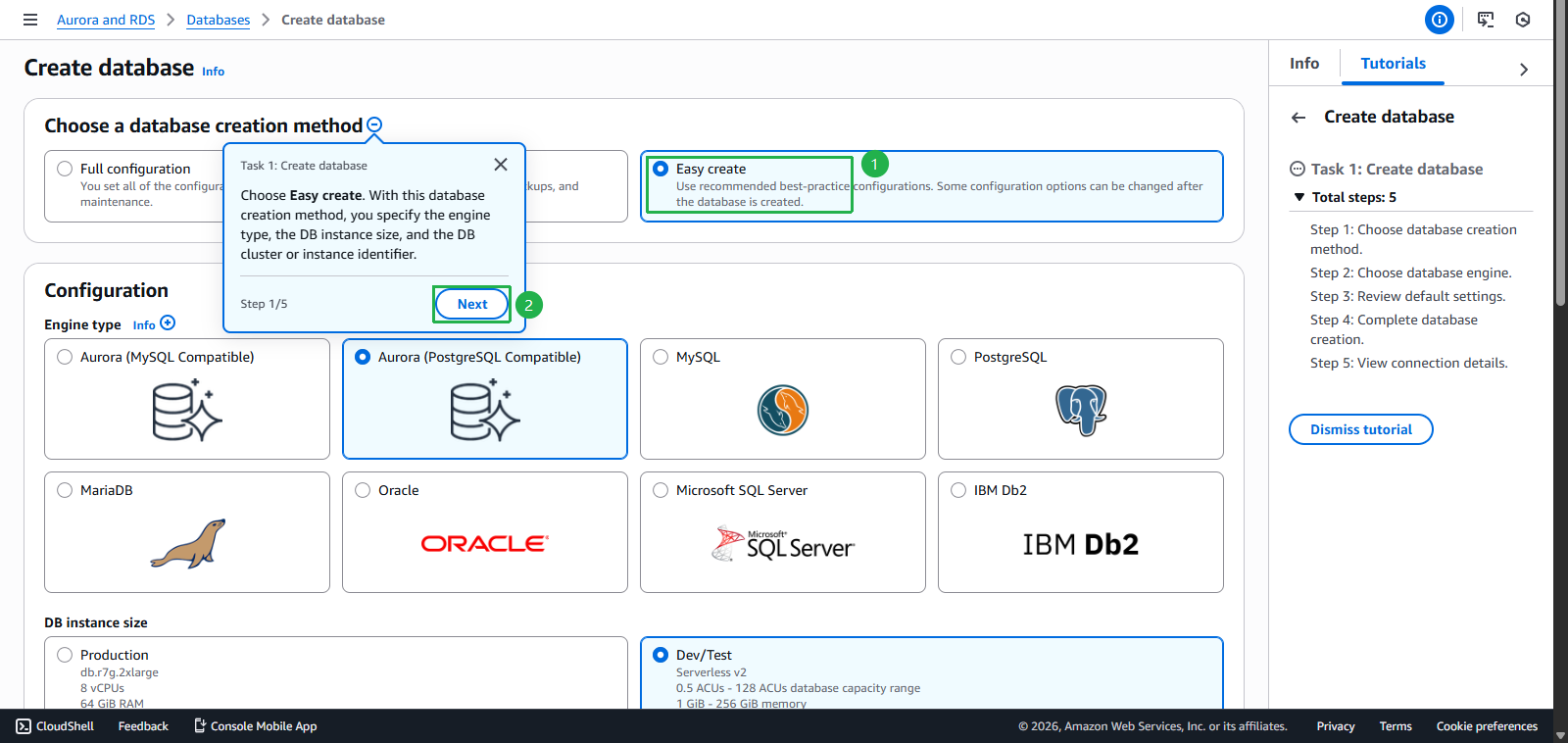Image resolution: width=1568 pixels, height=743 pixels.
Task: Open the Tutorials tab
Action: (x=1393, y=64)
